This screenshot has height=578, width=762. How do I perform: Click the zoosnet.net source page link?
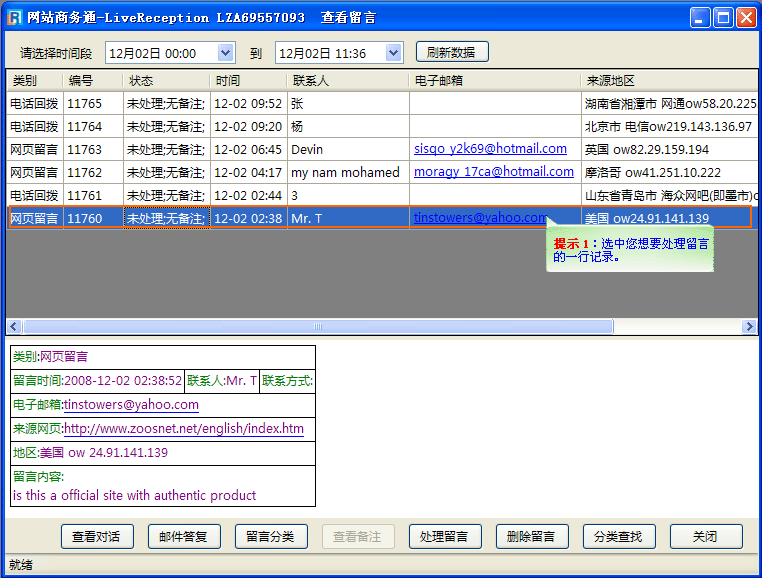pyautogui.click(x=184, y=429)
